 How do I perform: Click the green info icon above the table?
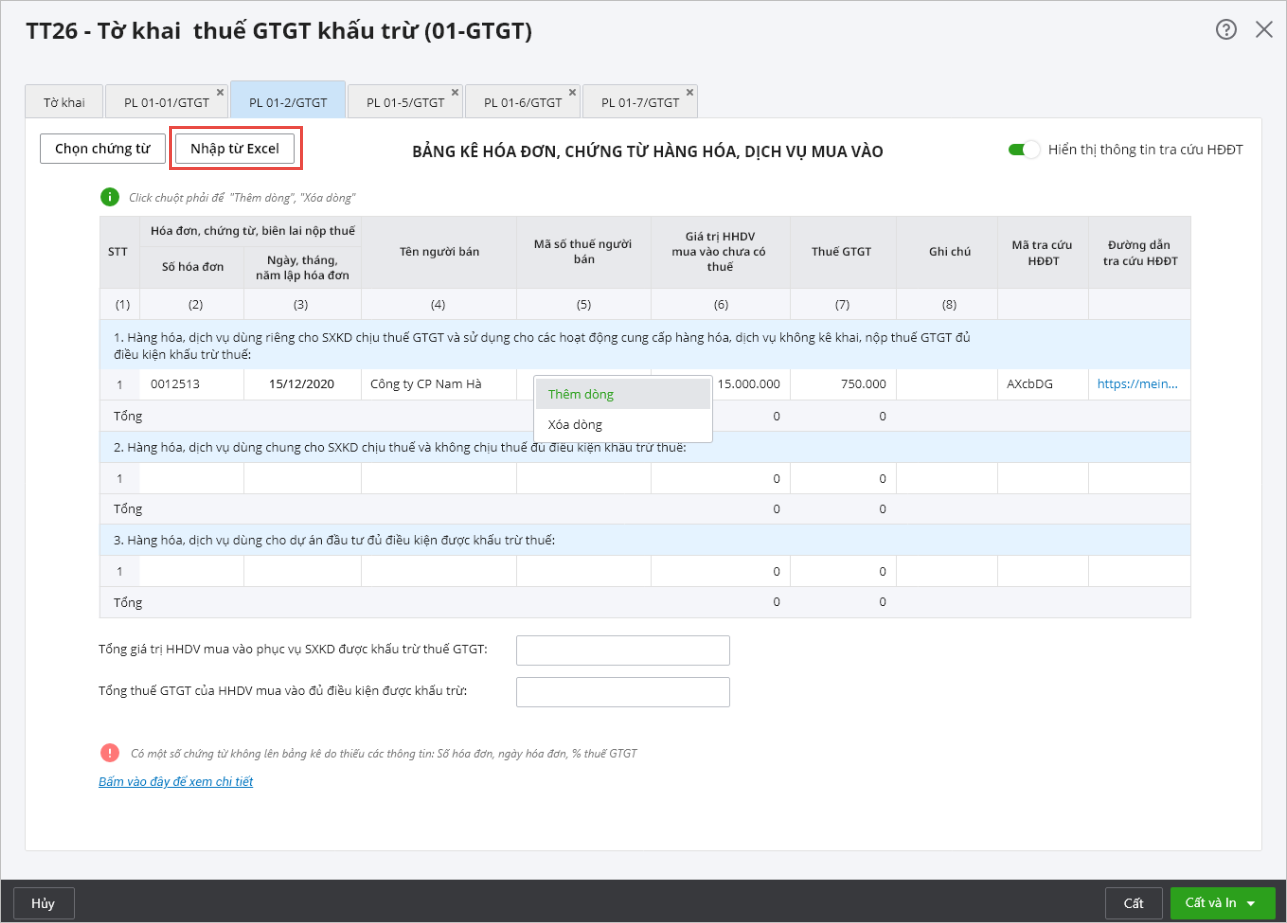coord(108,197)
